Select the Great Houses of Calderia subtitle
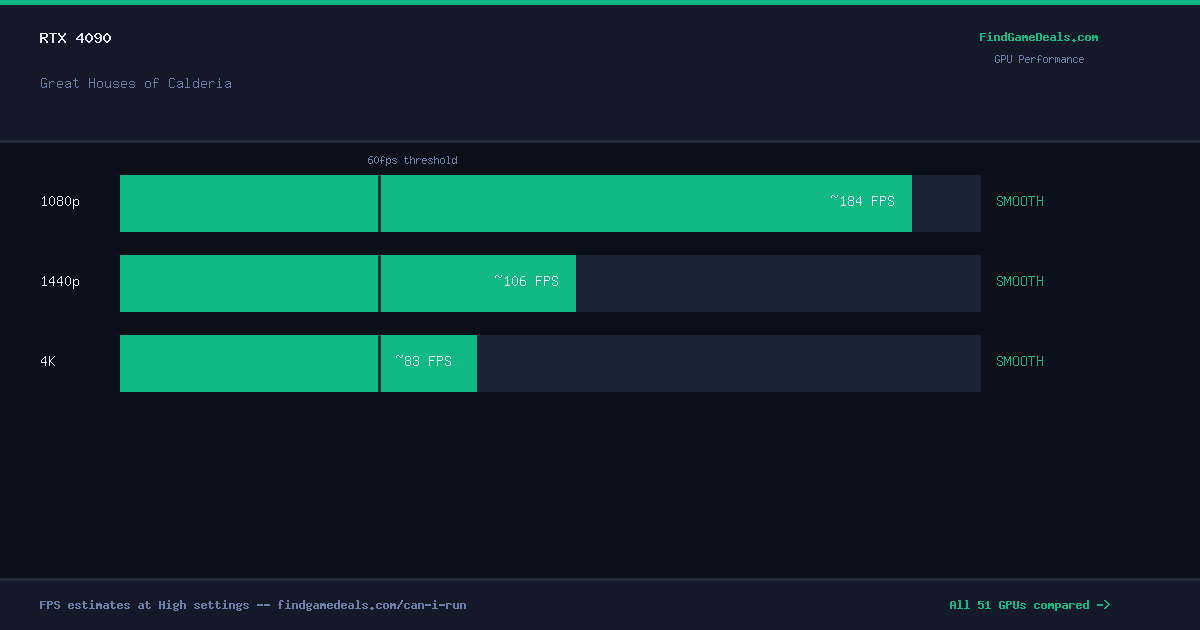This screenshot has width=1200, height=630. (136, 83)
